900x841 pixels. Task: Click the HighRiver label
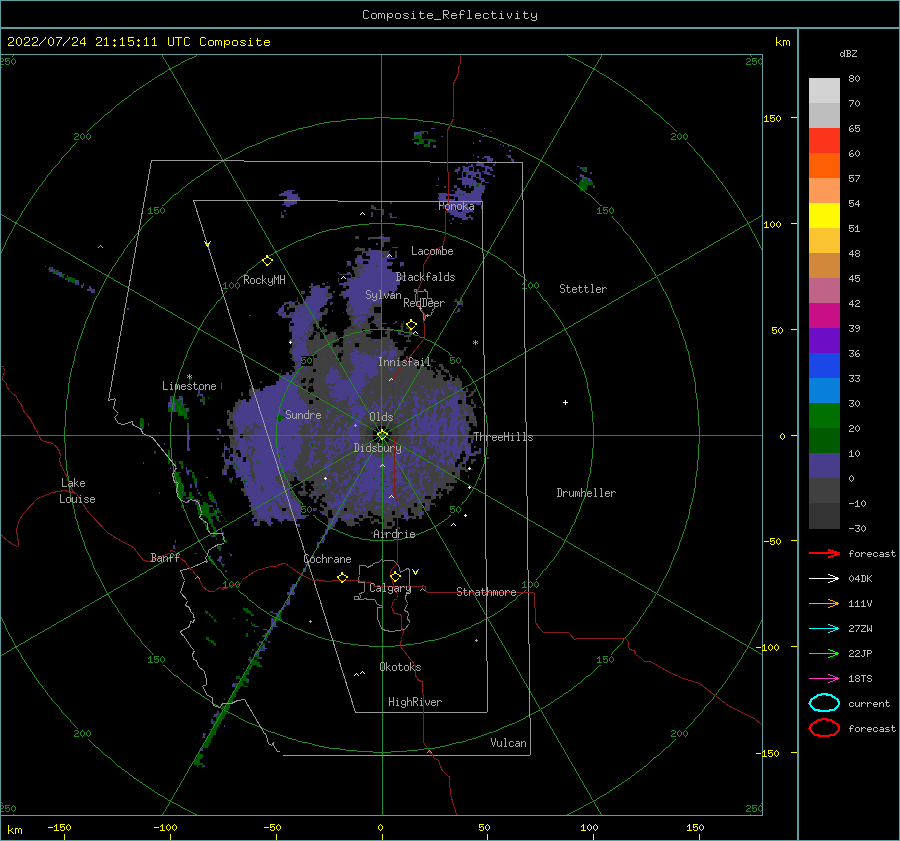click(415, 702)
